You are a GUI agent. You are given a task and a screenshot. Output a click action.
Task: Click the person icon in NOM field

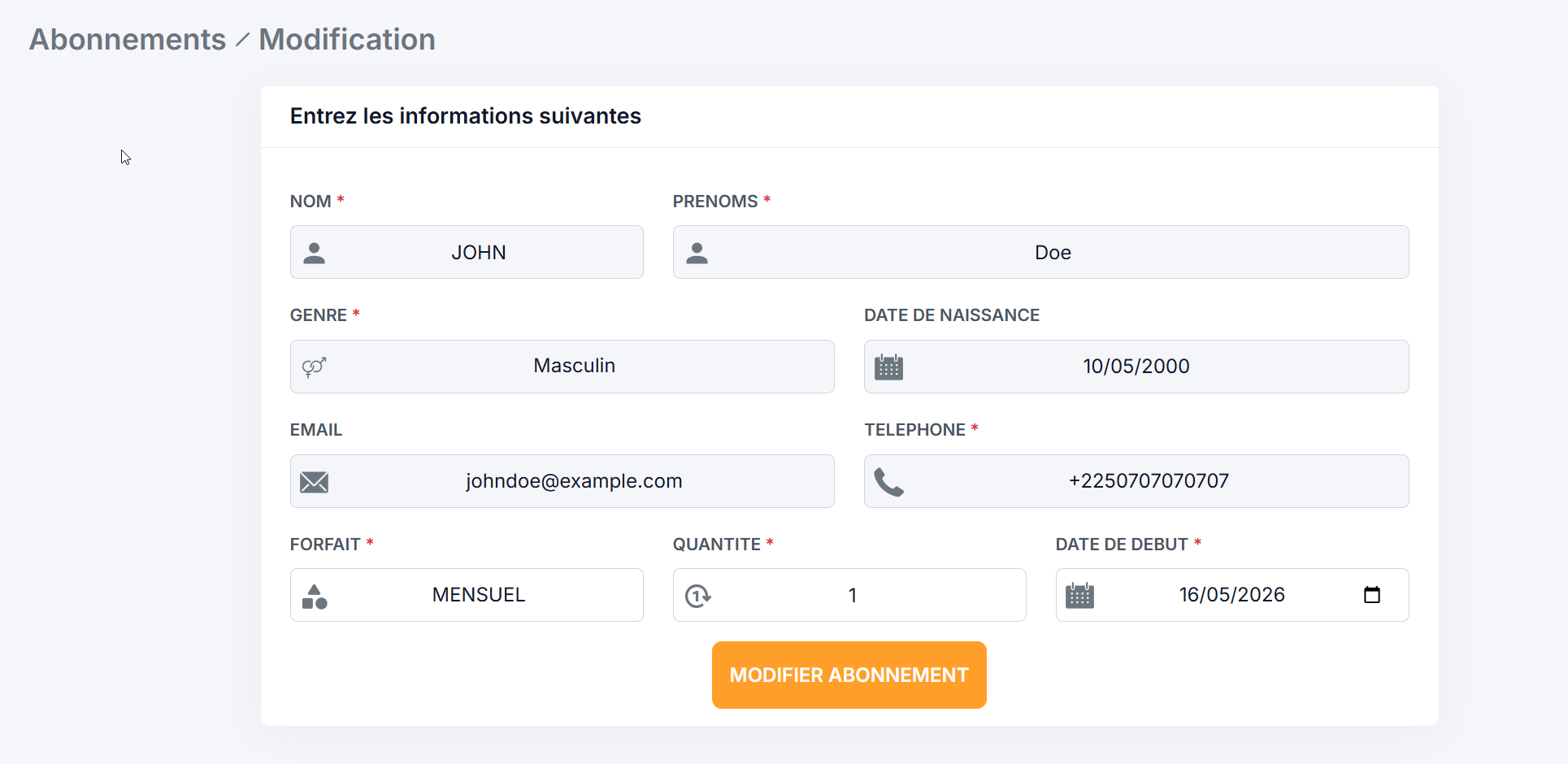[x=314, y=253]
